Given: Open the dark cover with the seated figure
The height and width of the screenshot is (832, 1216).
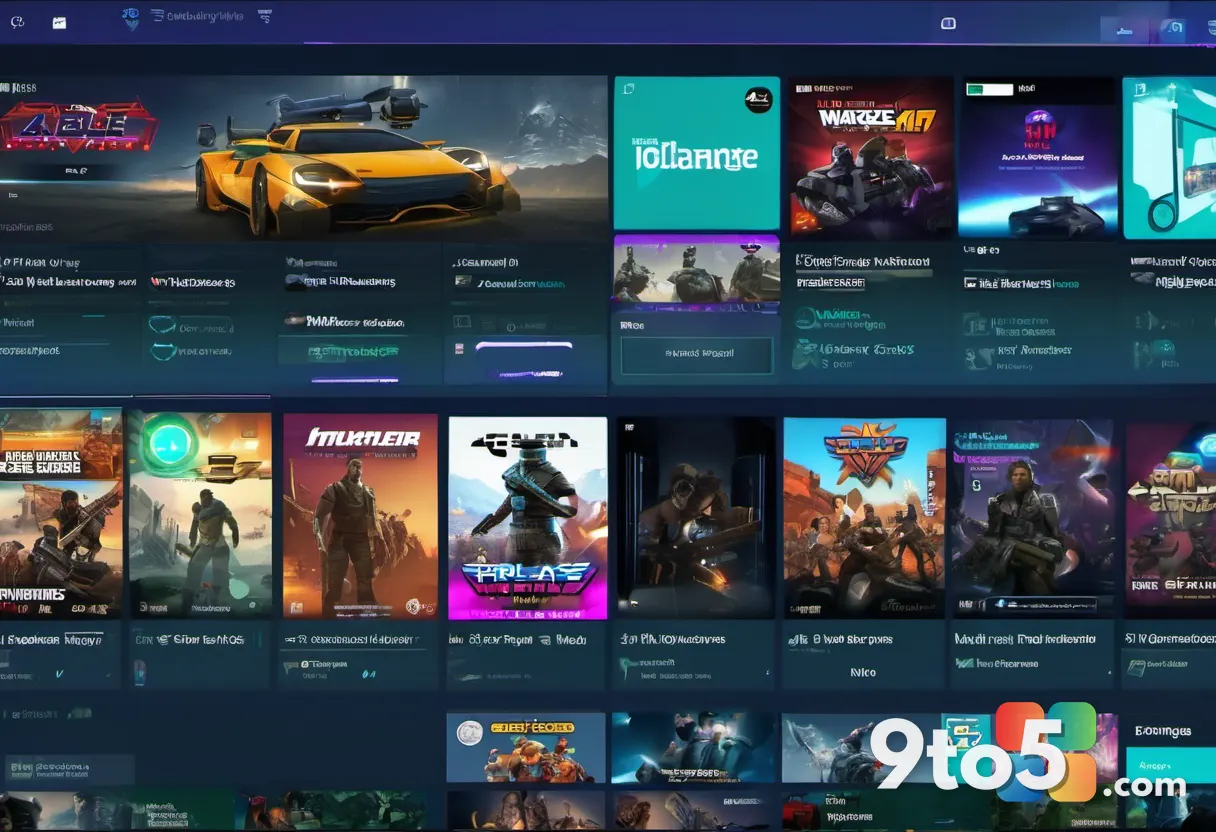Looking at the screenshot, I should coord(695,517).
